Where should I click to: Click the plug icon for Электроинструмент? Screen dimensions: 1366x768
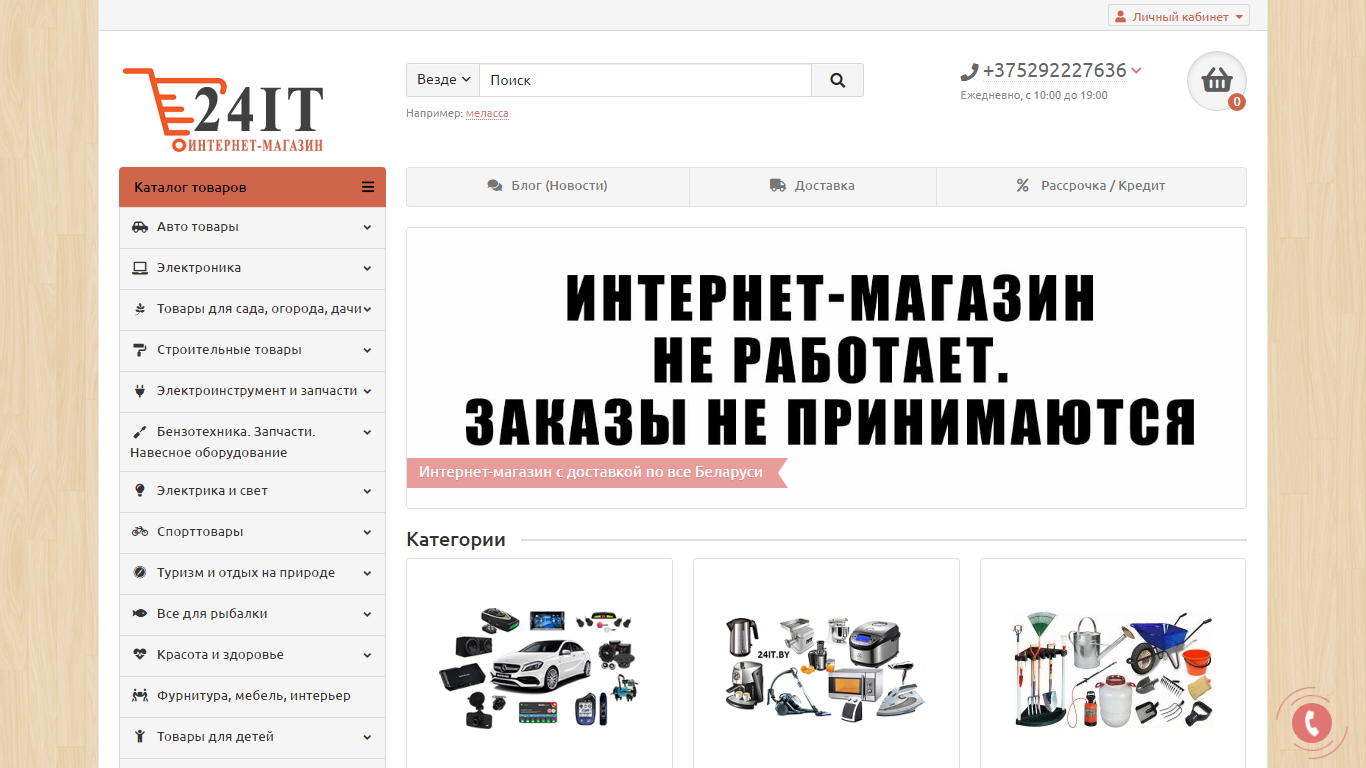pyautogui.click(x=140, y=391)
